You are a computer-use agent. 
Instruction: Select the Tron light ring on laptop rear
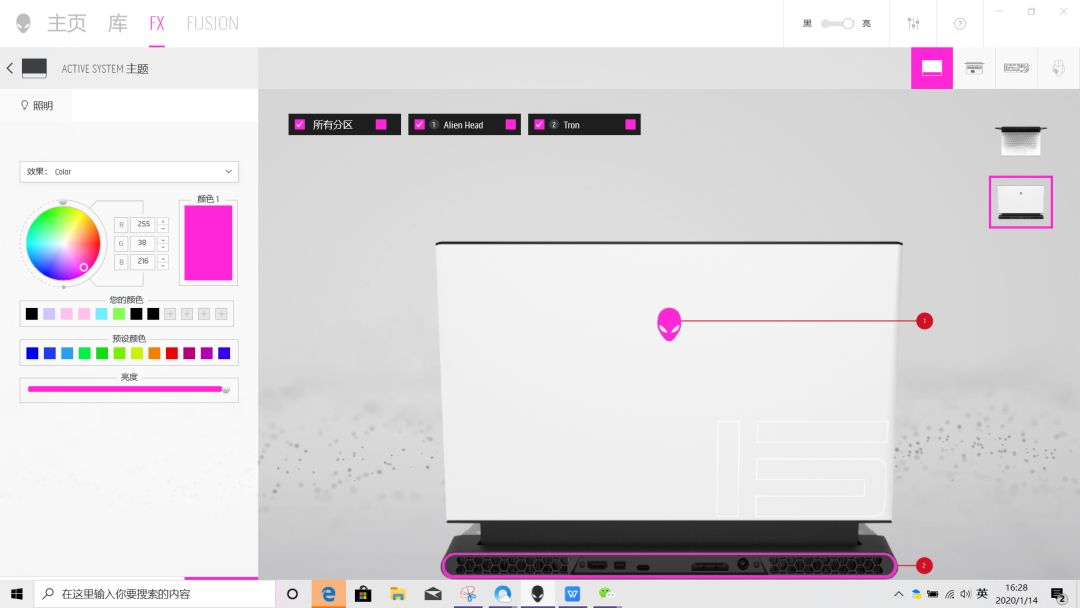(x=669, y=565)
